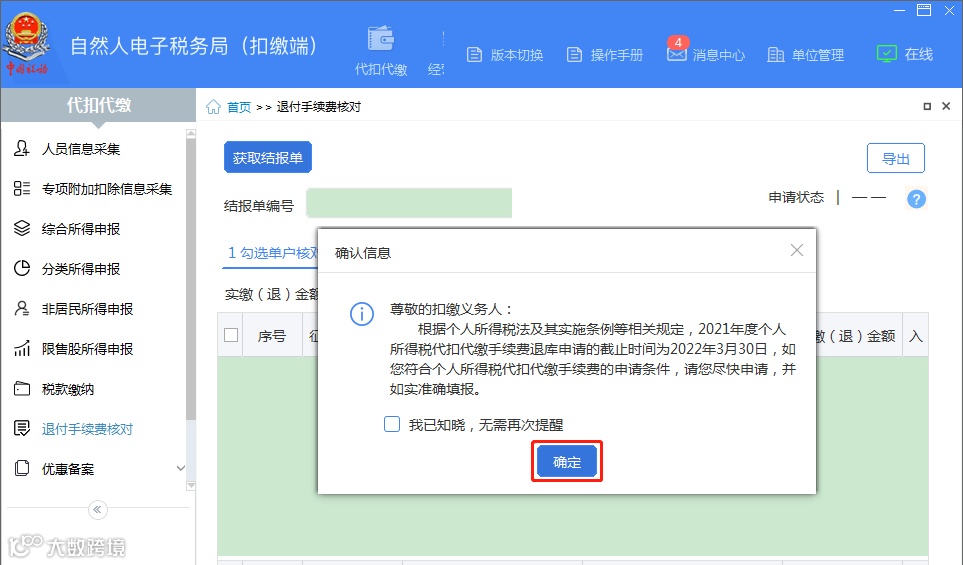963x565 pixels.
Task: Open the 代扣代缴 wallet module
Action: click(381, 52)
